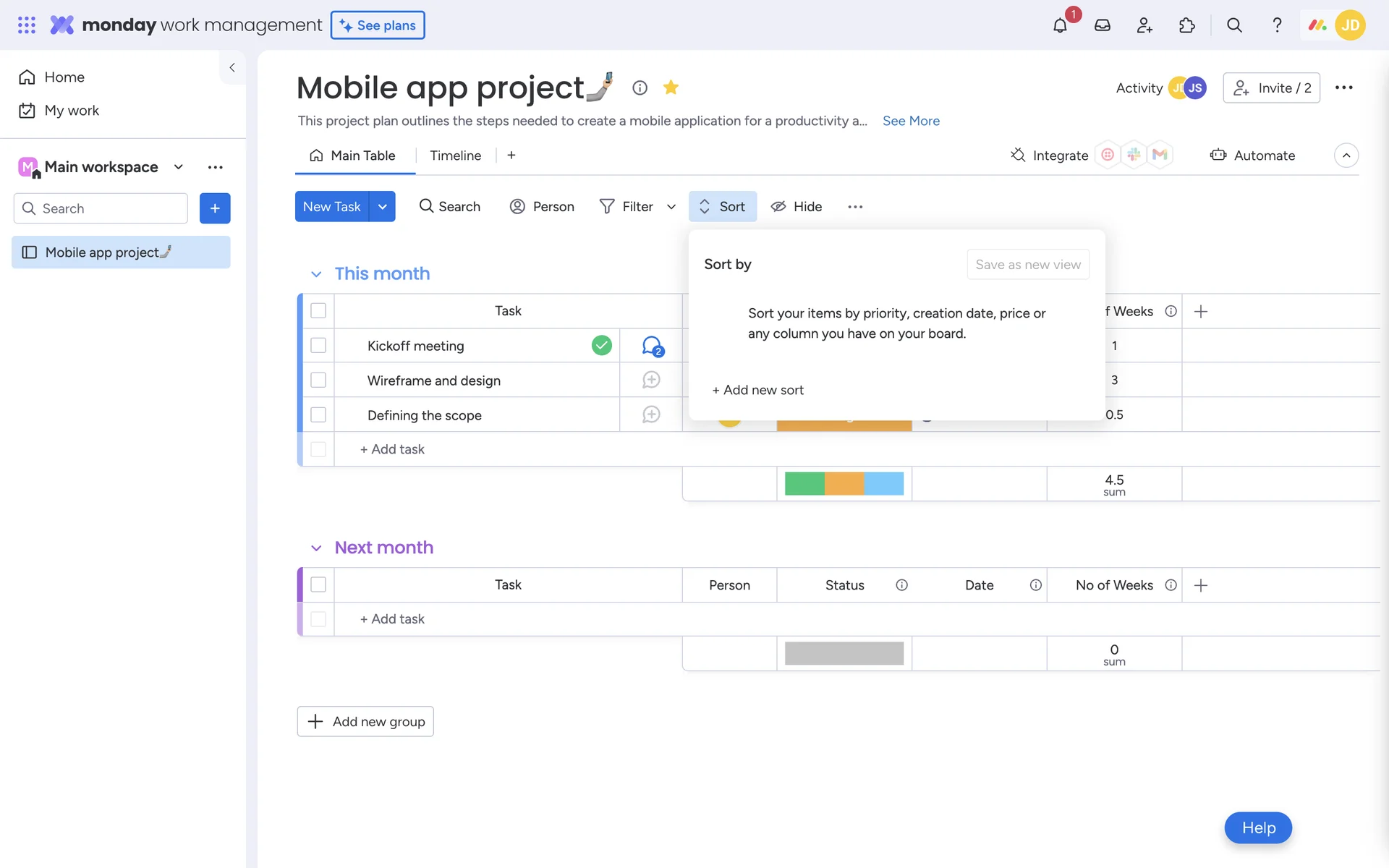Expand the Main workspace dropdown

(x=178, y=167)
